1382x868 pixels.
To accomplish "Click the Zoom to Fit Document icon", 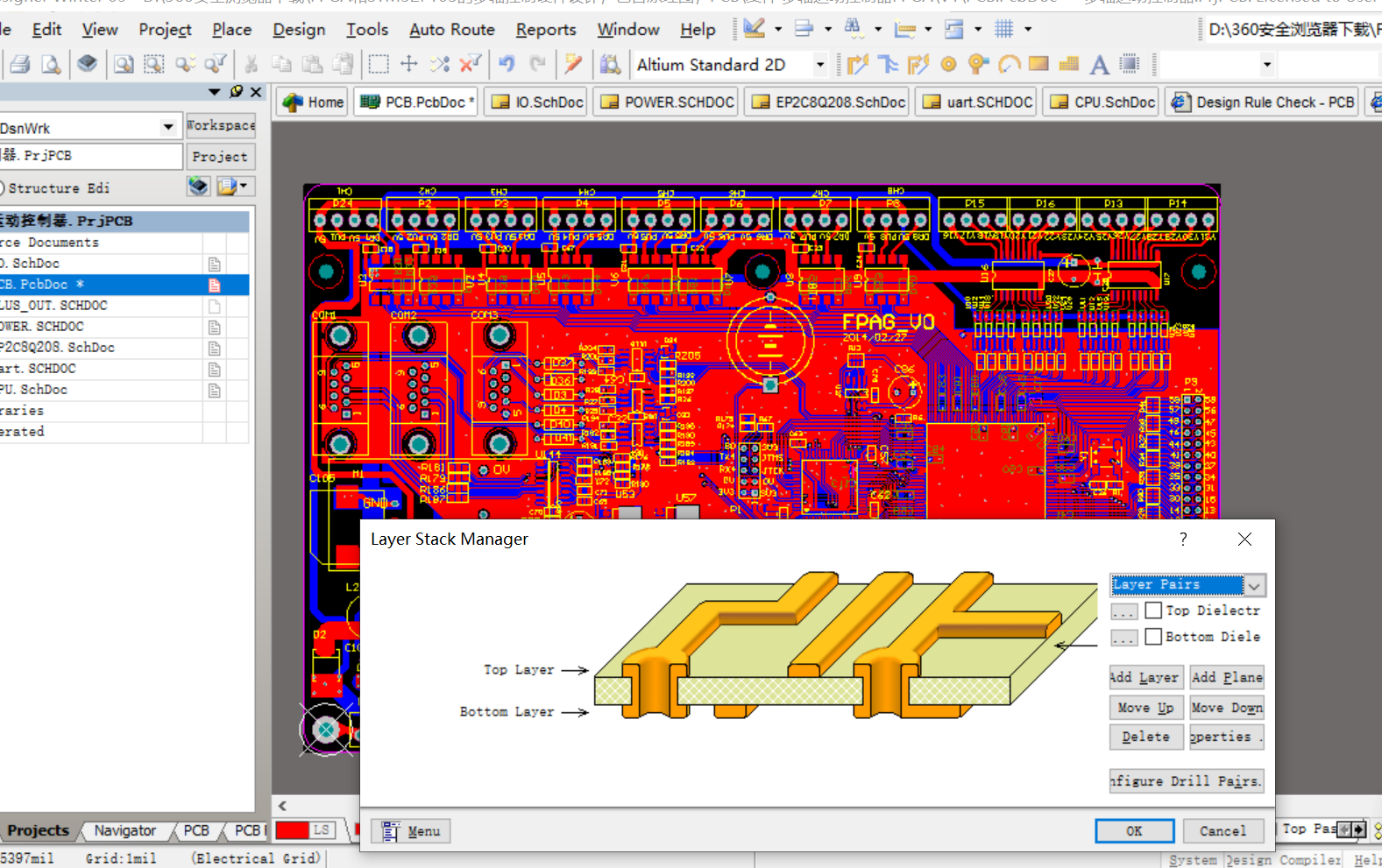I will 124,64.
